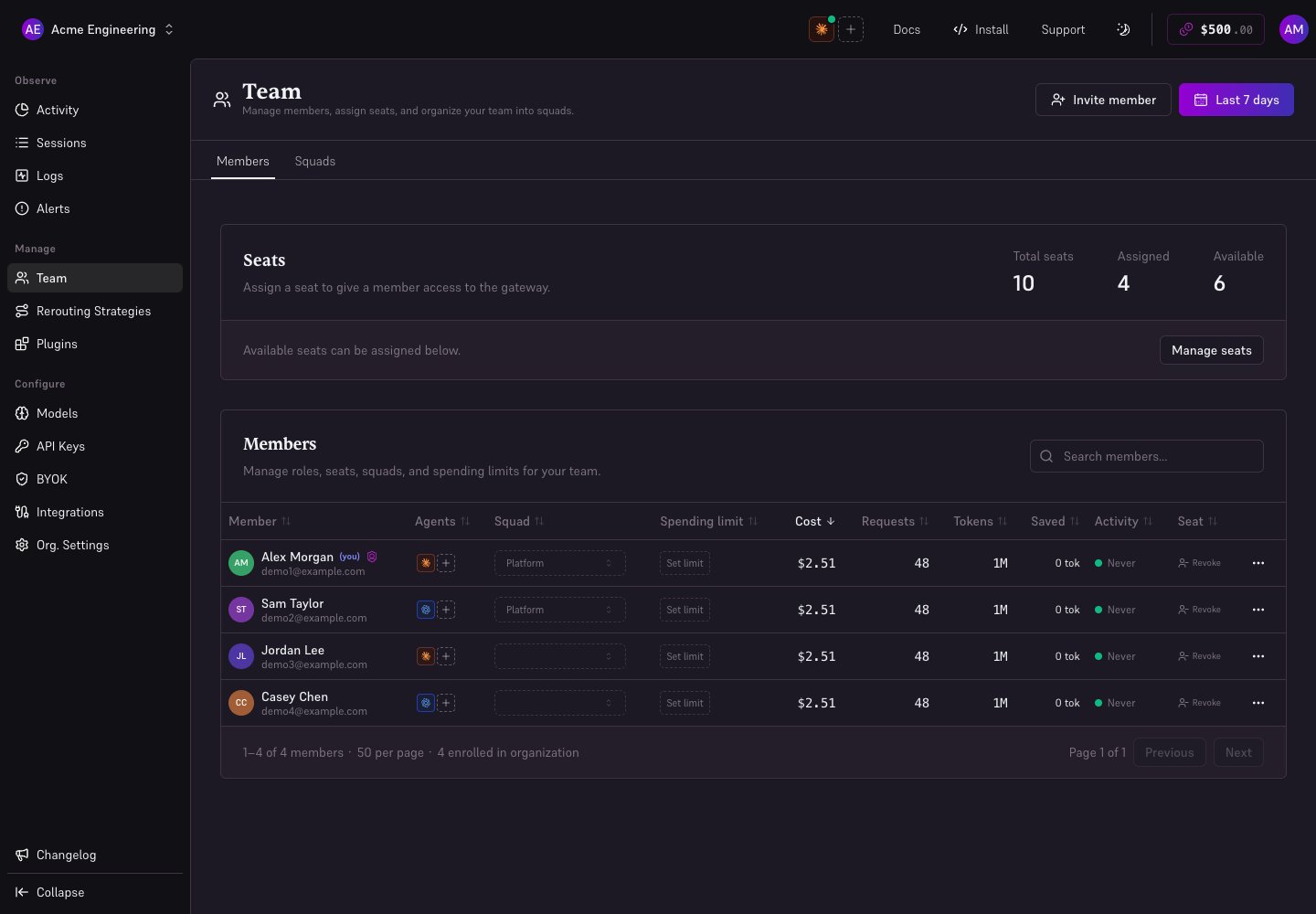1316x914 pixels.
Task: Open BYOK settings
Action: coord(95,479)
